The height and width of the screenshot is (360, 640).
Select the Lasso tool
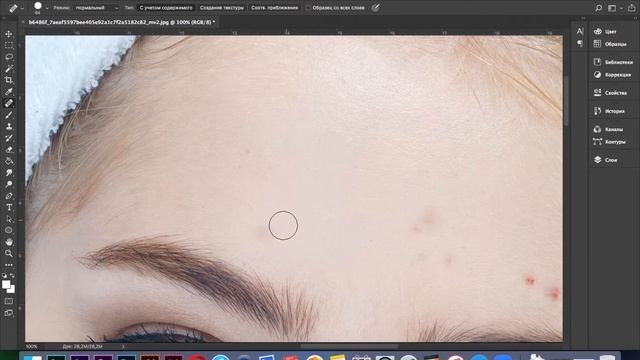pos(9,57)
